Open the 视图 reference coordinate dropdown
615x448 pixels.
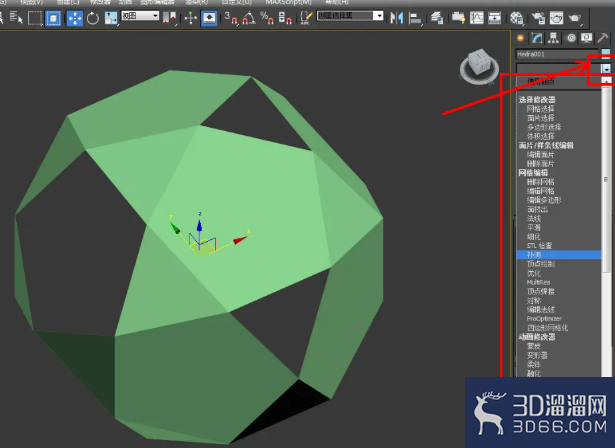(x=140, y=16)
